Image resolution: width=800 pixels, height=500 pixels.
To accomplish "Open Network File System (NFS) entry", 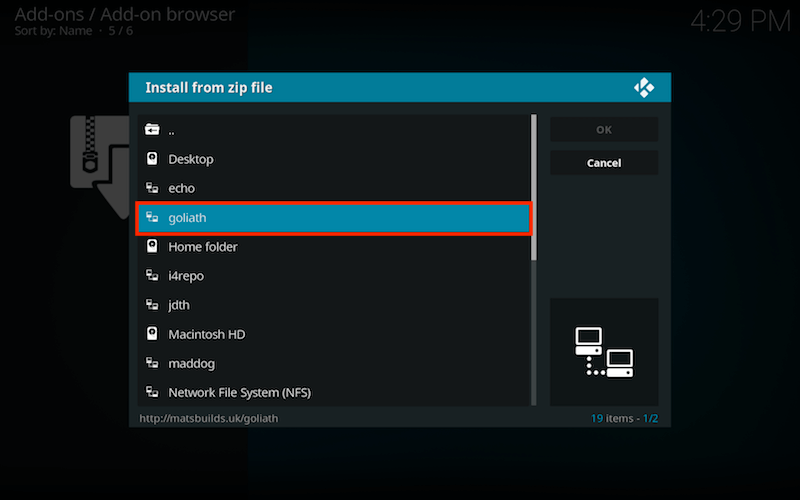I will coord(334,392).
